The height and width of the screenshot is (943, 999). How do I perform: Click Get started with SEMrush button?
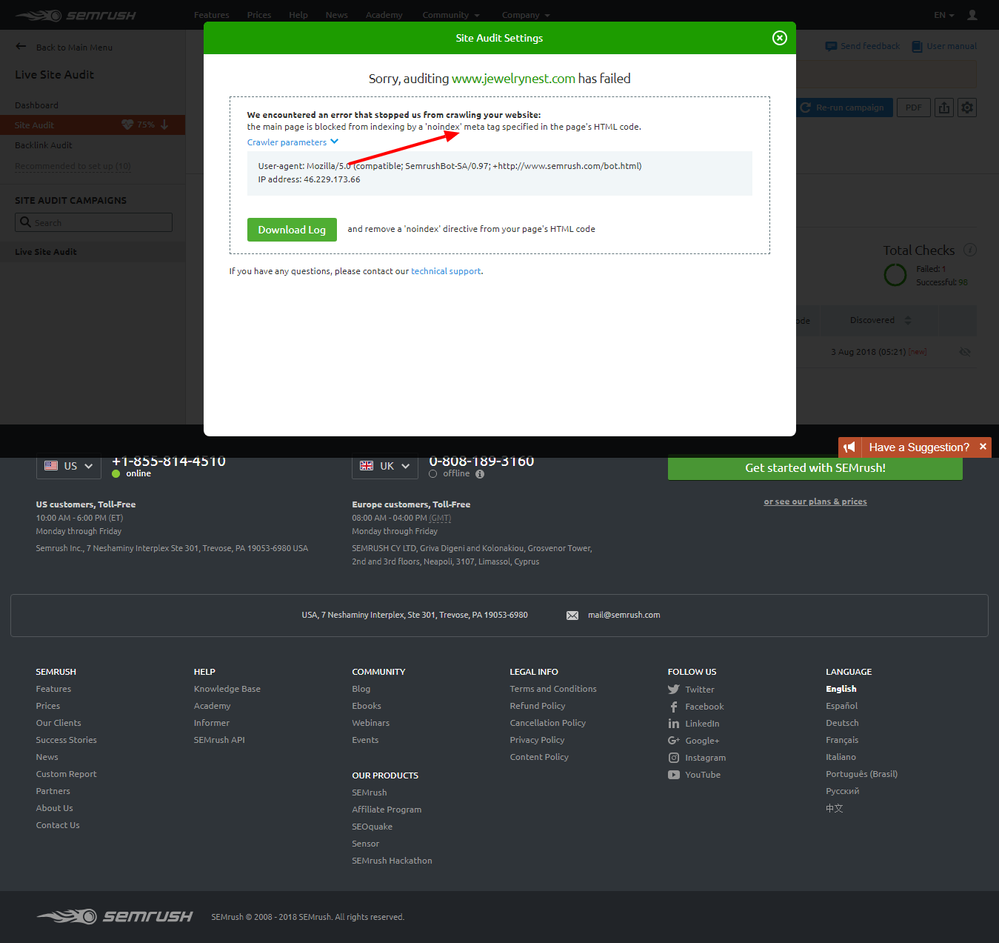tap(815, 468)
